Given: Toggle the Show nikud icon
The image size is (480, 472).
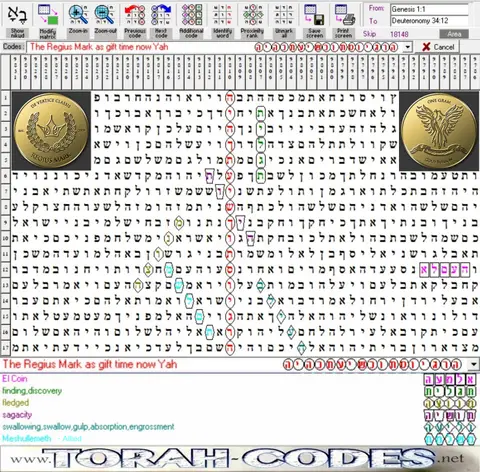Looking at the screenshot, I should [17, 15].
